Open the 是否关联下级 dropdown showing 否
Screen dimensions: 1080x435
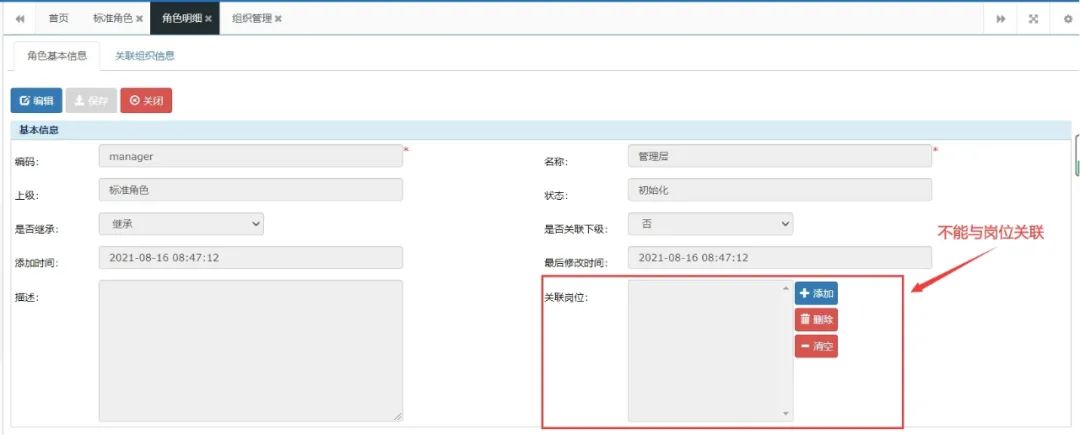(710, 224)
